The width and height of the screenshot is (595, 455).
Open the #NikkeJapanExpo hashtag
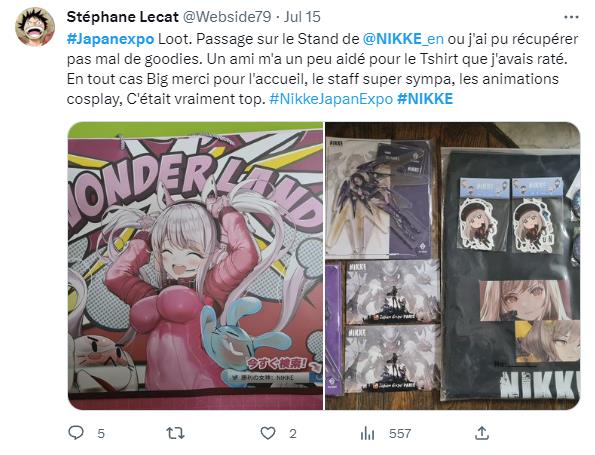pos(331,99)
